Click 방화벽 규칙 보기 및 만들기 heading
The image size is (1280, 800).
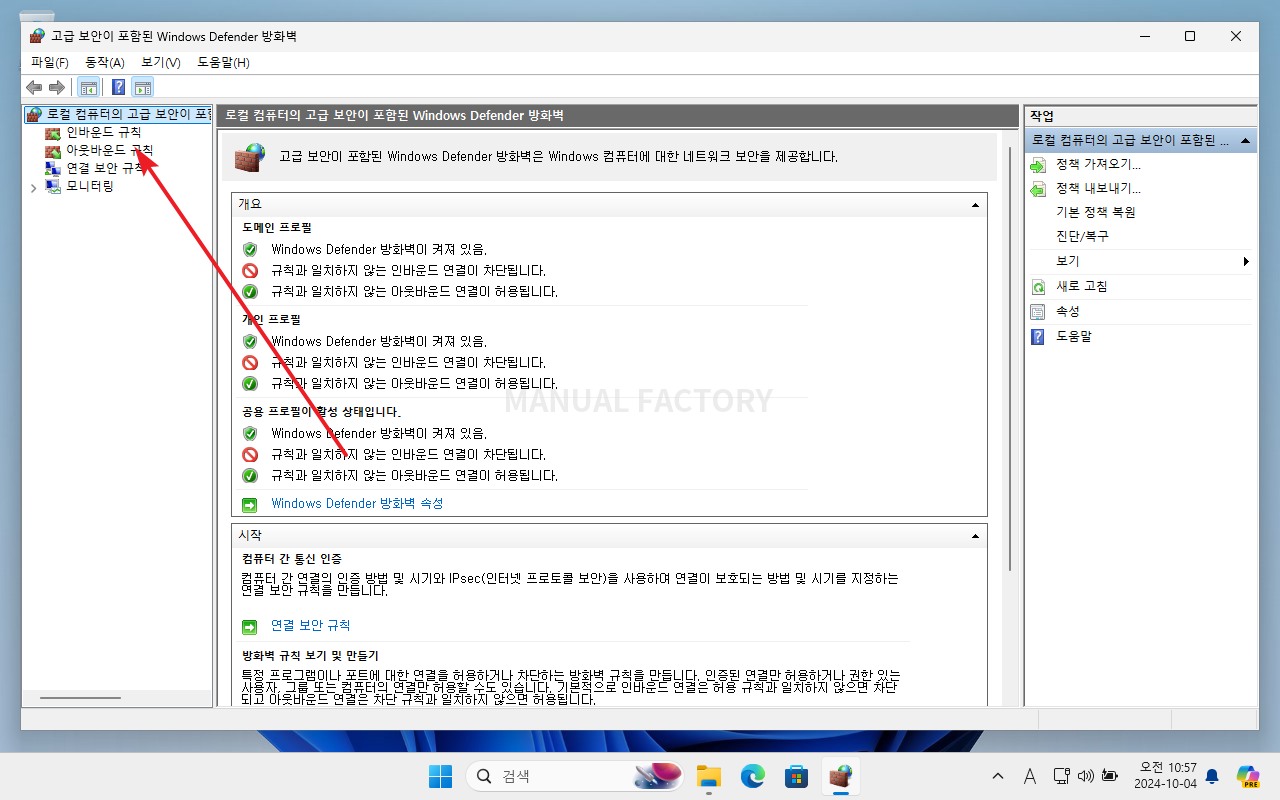point(310,656)
